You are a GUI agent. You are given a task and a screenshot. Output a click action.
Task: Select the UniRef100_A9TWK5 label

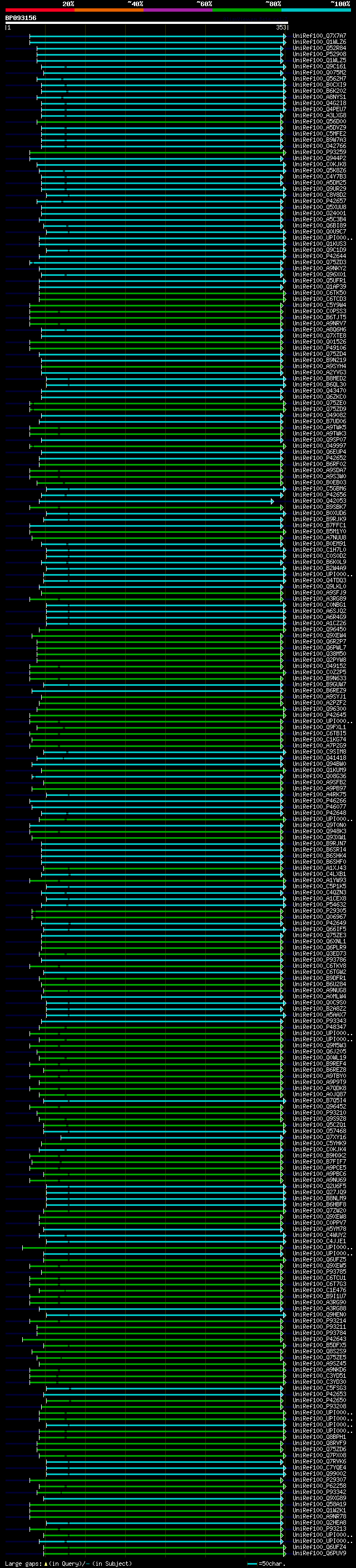[x=319, y=427]
